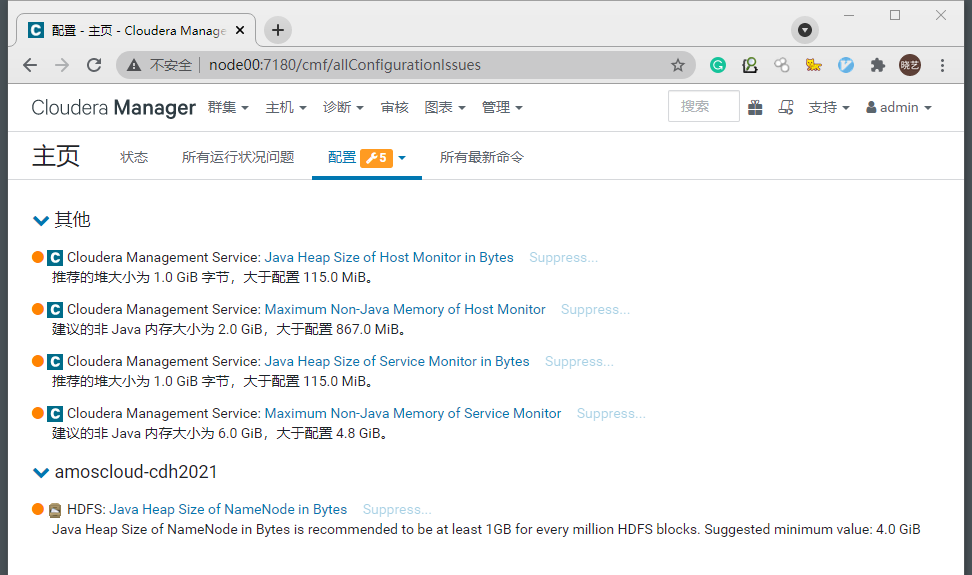Open the running commands icon in navbar

point(786,108)
